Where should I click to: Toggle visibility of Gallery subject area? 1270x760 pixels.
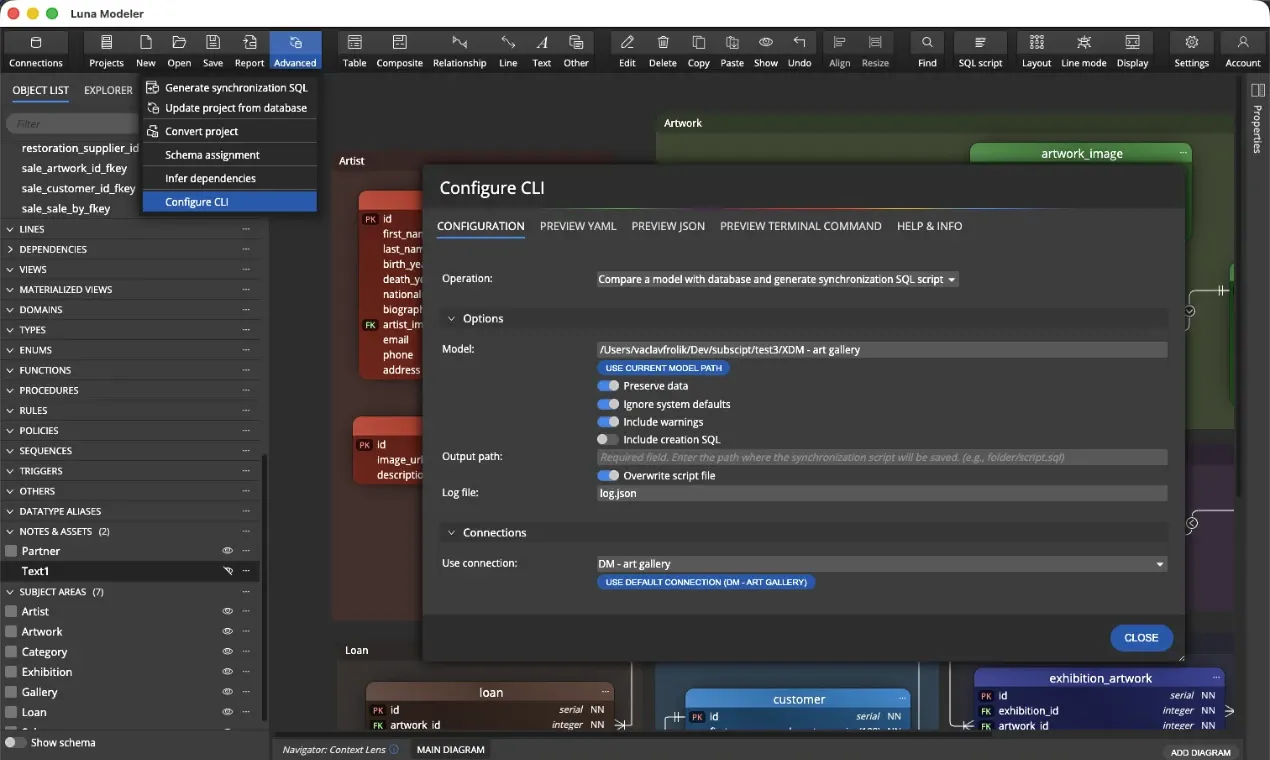(227, 692)
